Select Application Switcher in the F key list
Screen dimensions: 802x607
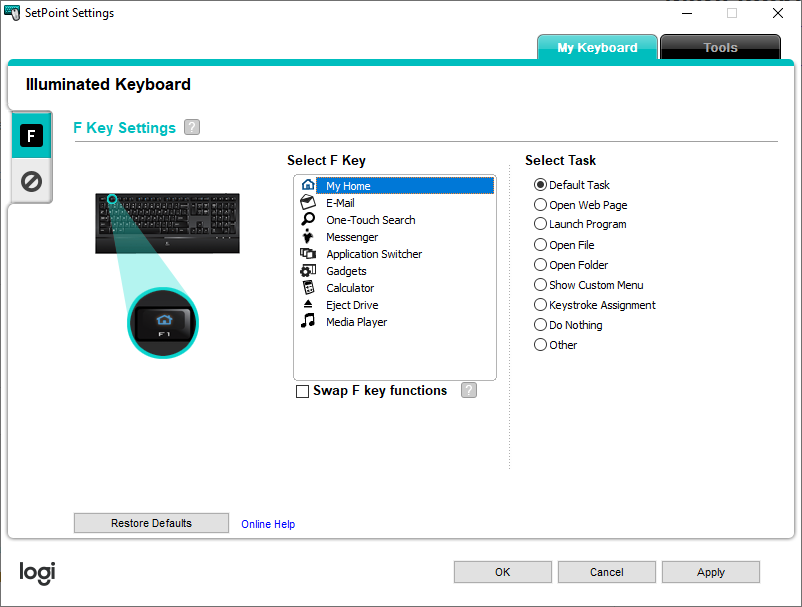coord(374,254)
